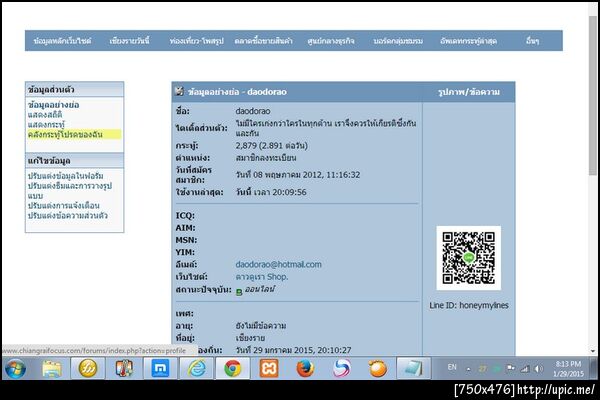Open Action Center flag in system tray

tap(511, 368)
